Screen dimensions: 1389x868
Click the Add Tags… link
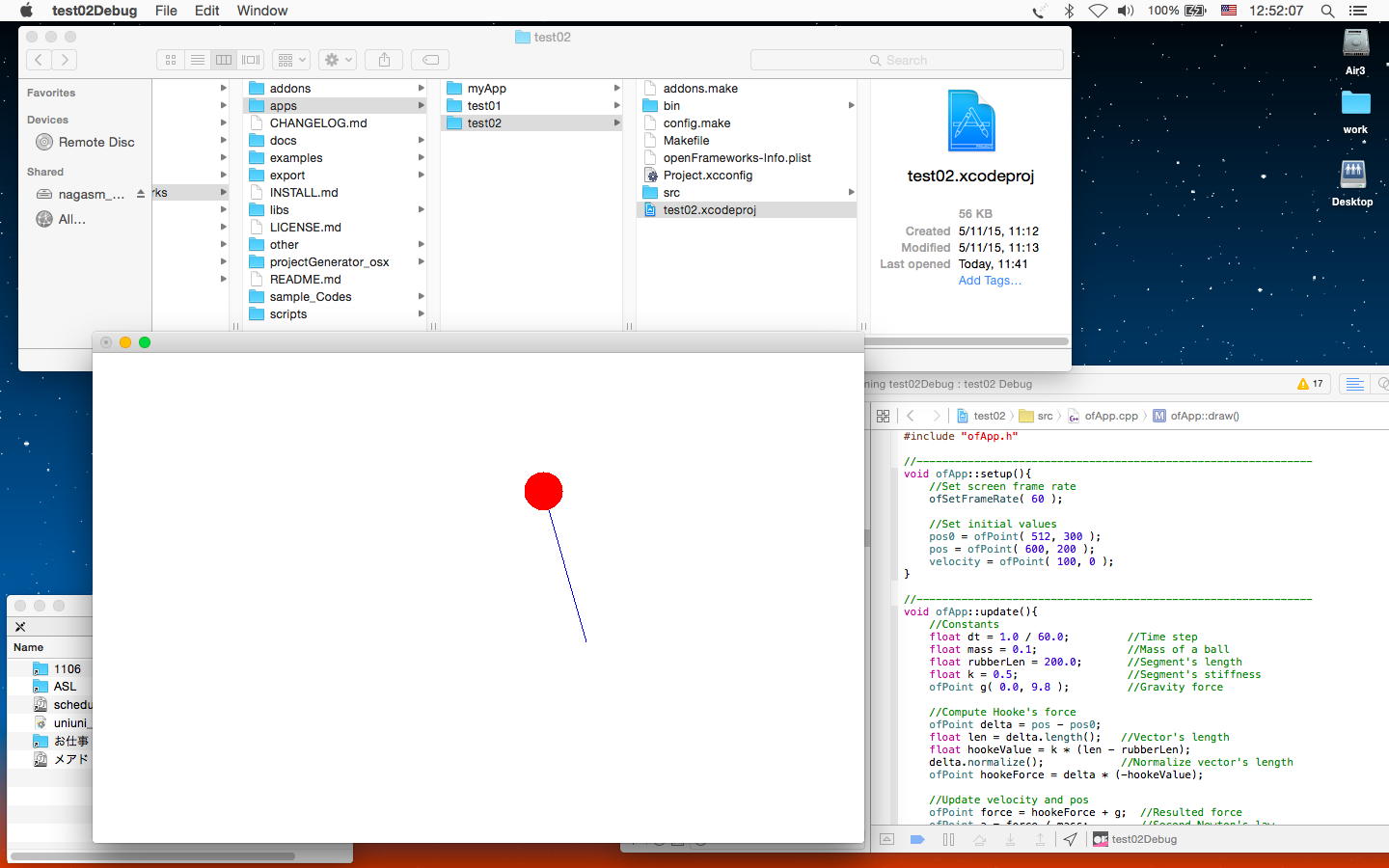click(990, 281)
